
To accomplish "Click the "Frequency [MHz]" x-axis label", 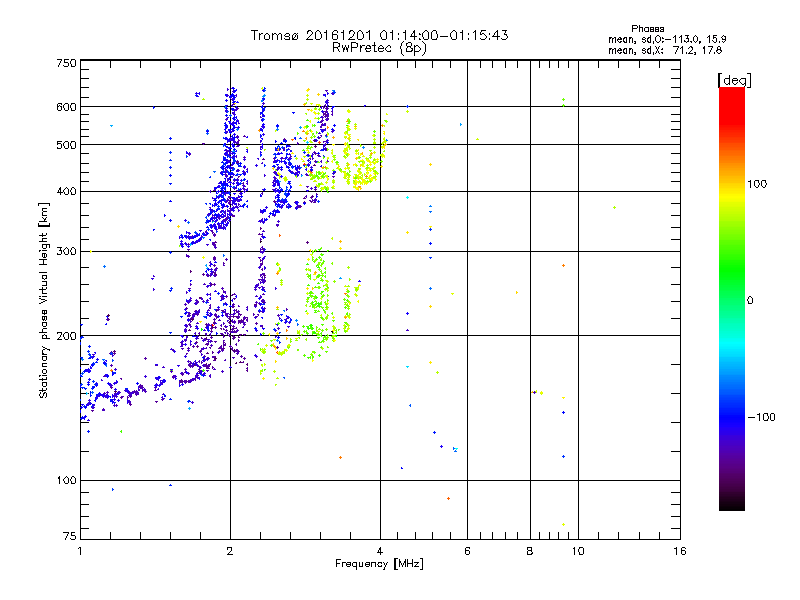I will tap(379, 564).
